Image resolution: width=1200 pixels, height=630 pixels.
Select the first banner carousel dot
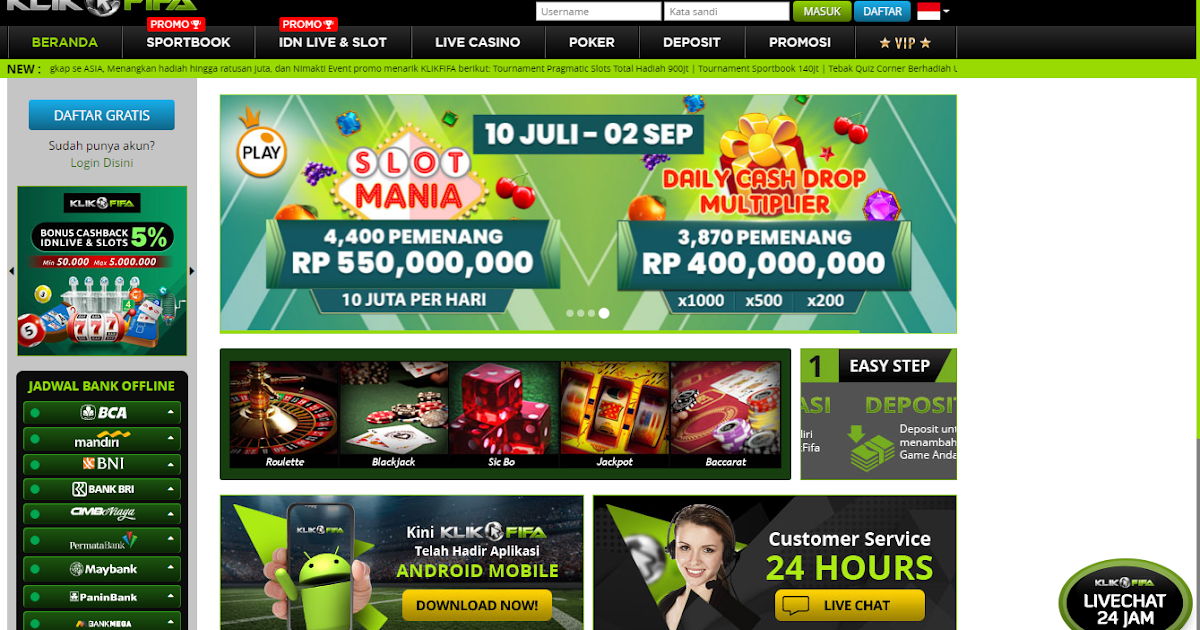(570, 313)
